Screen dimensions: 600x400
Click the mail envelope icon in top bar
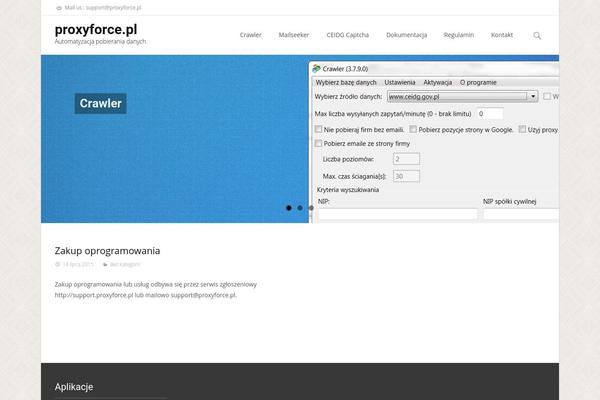click(59, 8)
